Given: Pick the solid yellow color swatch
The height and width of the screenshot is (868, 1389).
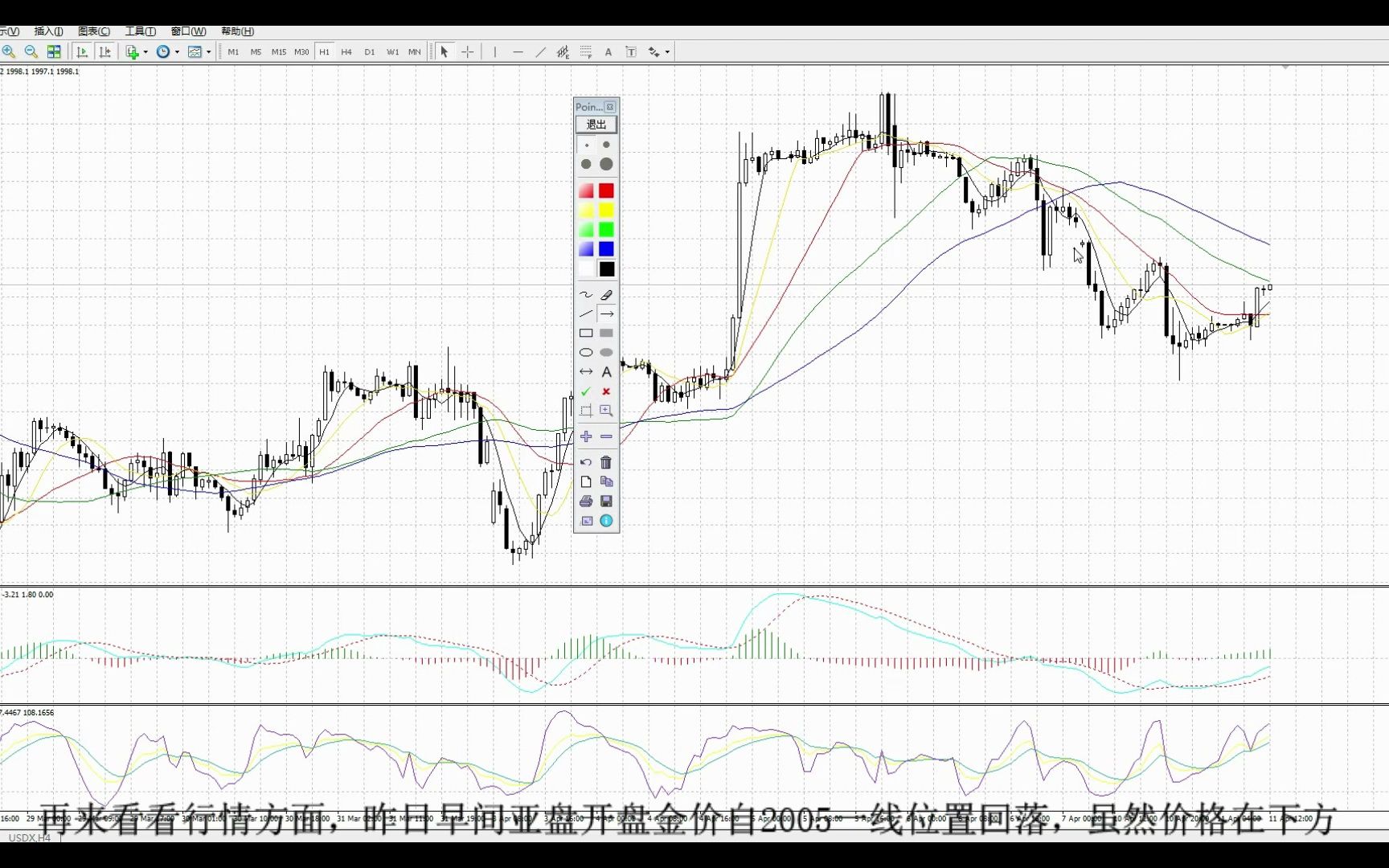Looking at the screenshot, I should 606,210.
